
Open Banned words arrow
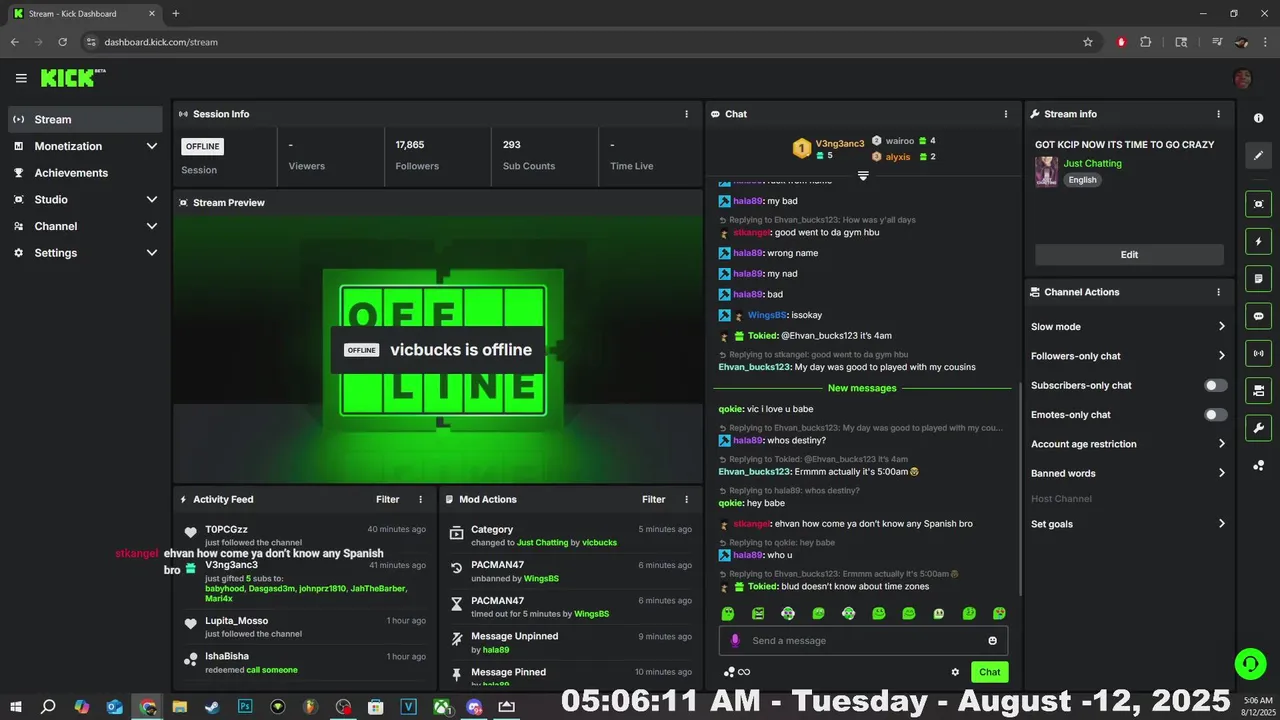[1221, 473]
